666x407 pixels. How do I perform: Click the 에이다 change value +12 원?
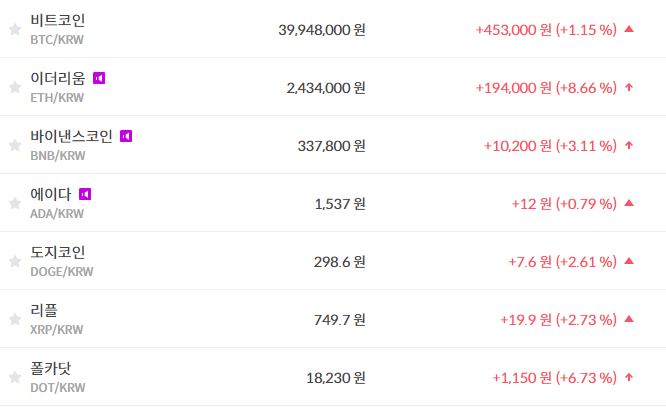(531, 203)
